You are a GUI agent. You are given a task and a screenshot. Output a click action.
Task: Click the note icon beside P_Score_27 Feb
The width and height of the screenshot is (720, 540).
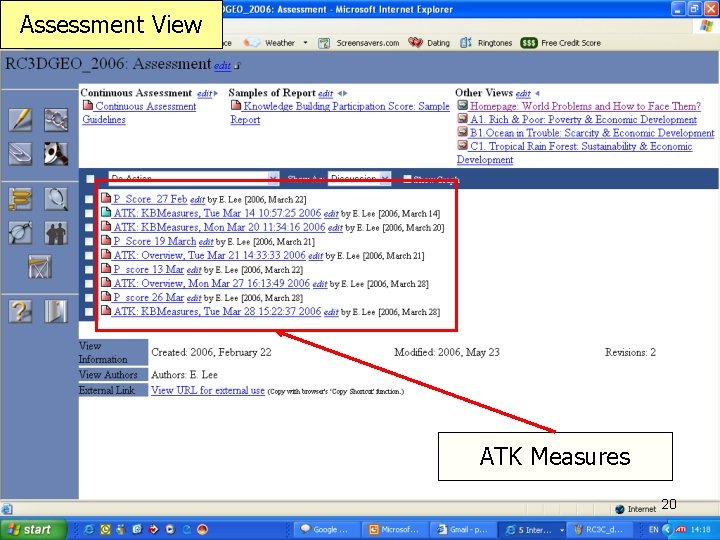106,198
